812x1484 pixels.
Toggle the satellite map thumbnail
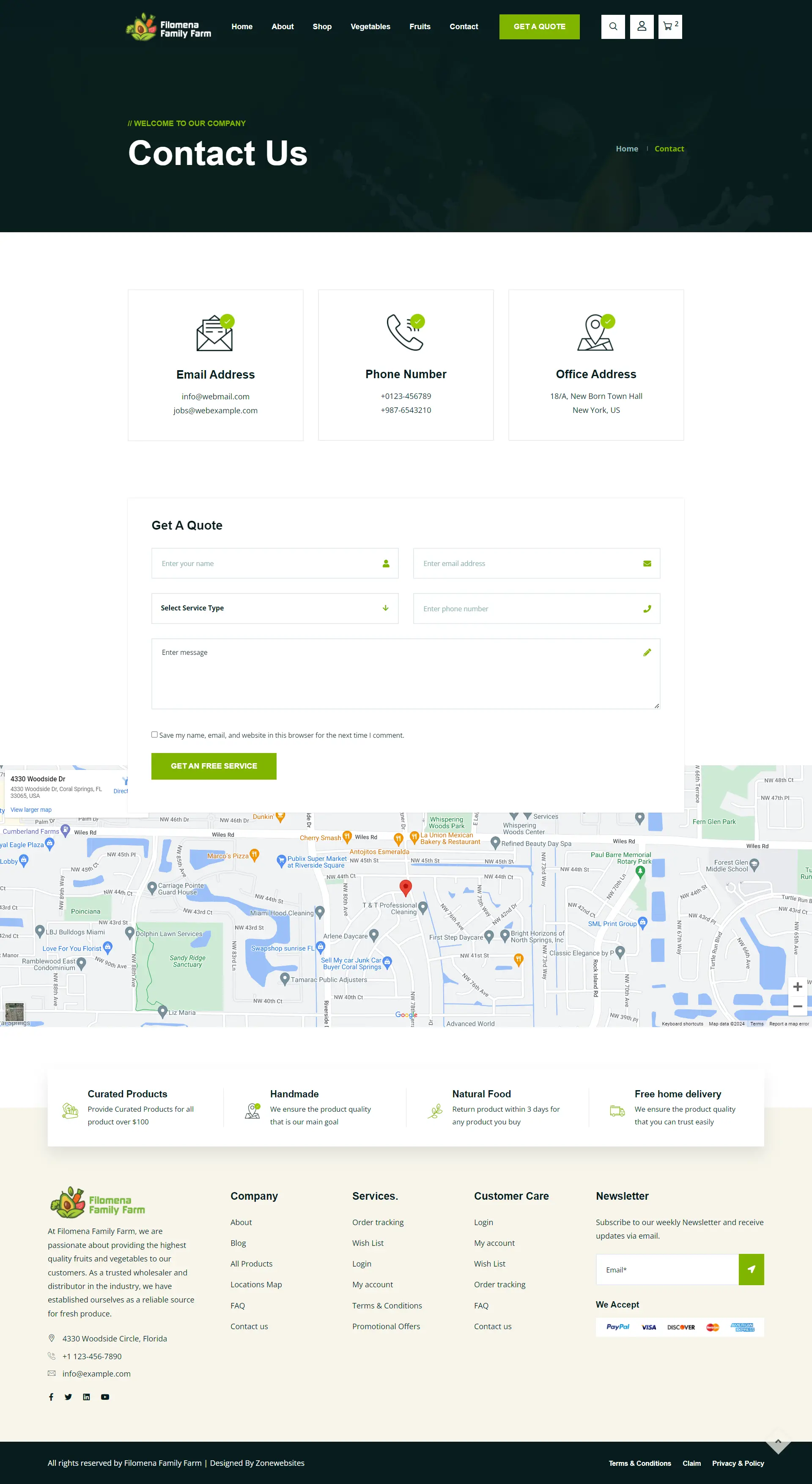point(14,1012)
